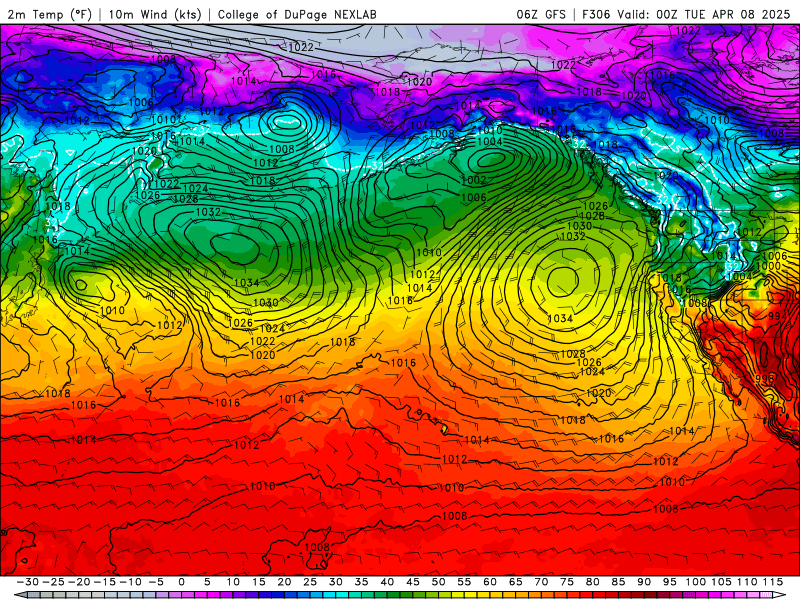
Task: Click the 35 degree legend label
Action: [361, 582]
